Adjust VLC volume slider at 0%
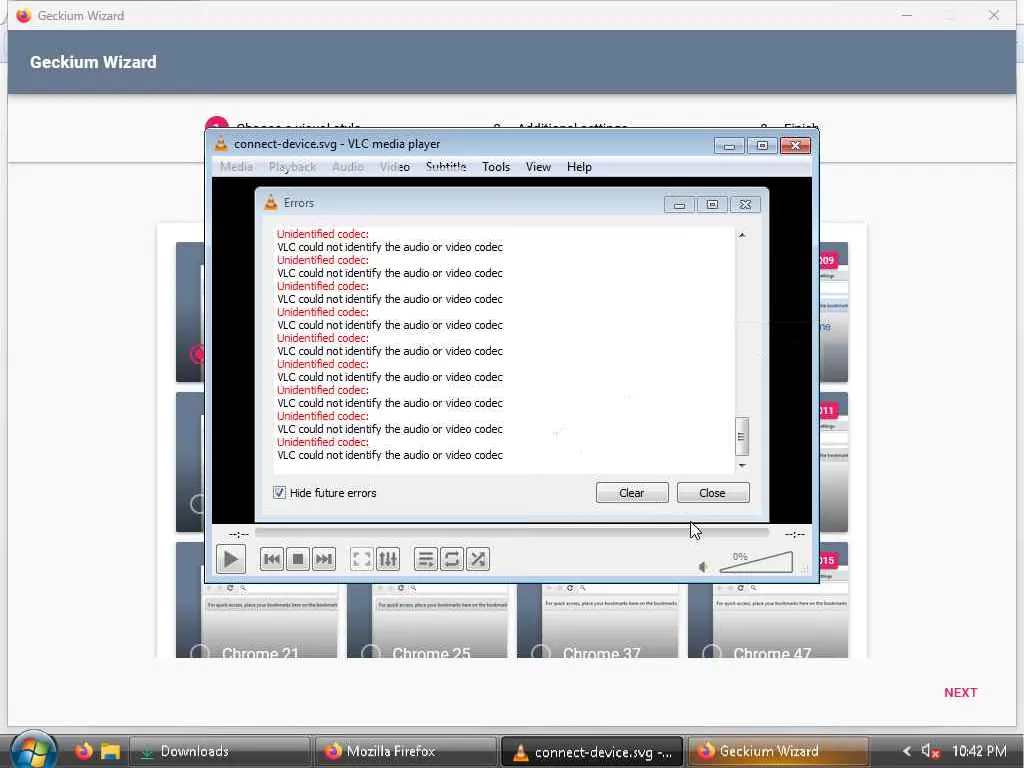Image resolution: width=1024 pixels, height=768 pixels. 756,562
